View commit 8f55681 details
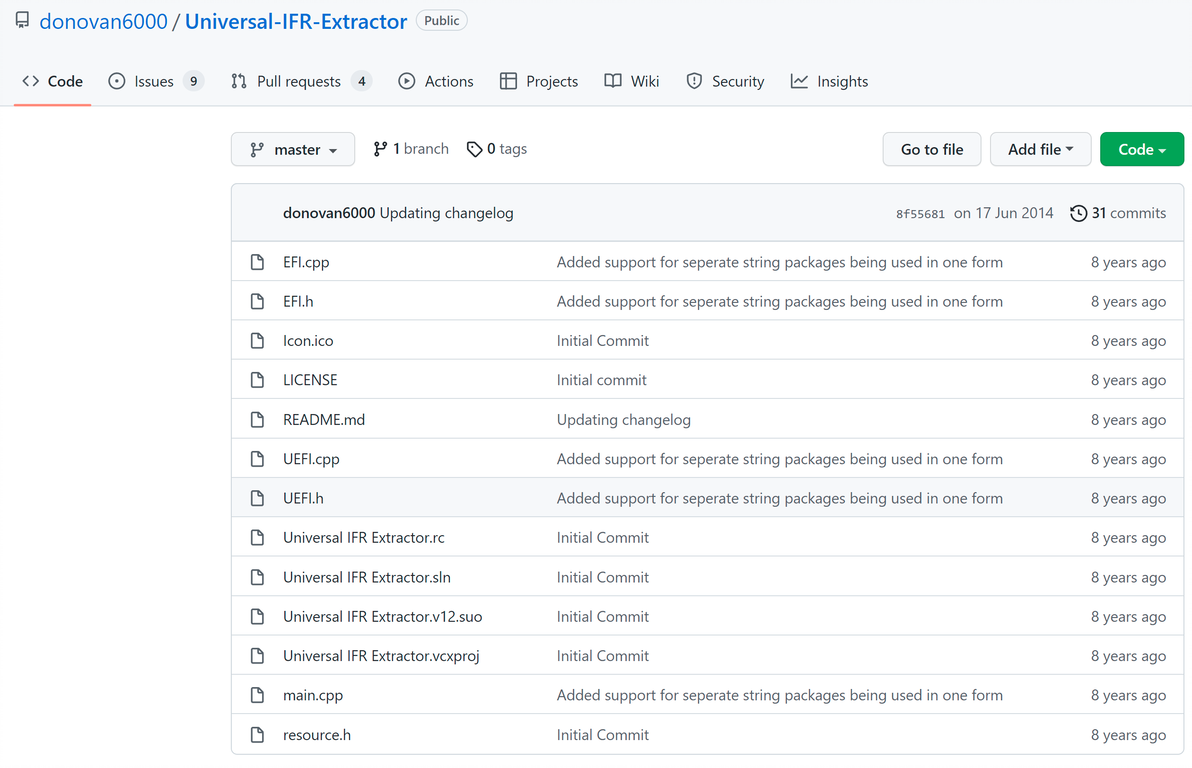 tap(920, 214)
